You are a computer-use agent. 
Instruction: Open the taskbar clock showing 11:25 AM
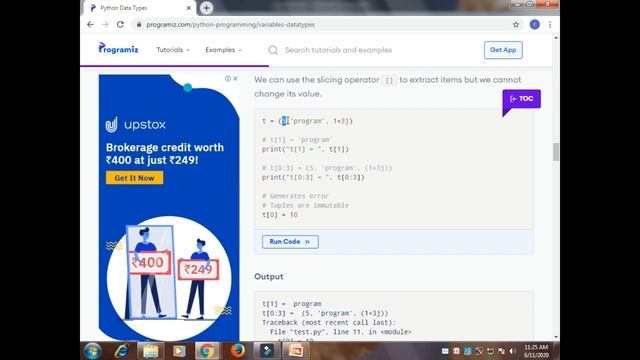click(x=536, y=351)
